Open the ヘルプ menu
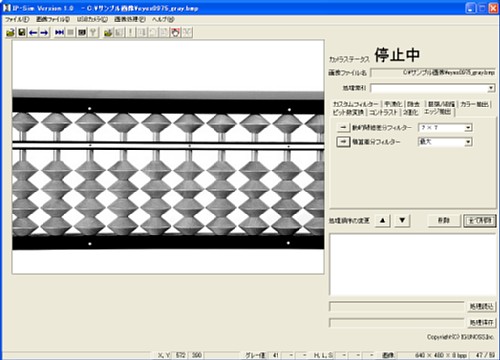Viewport: 500px width, 360px height. coord(163,19)
